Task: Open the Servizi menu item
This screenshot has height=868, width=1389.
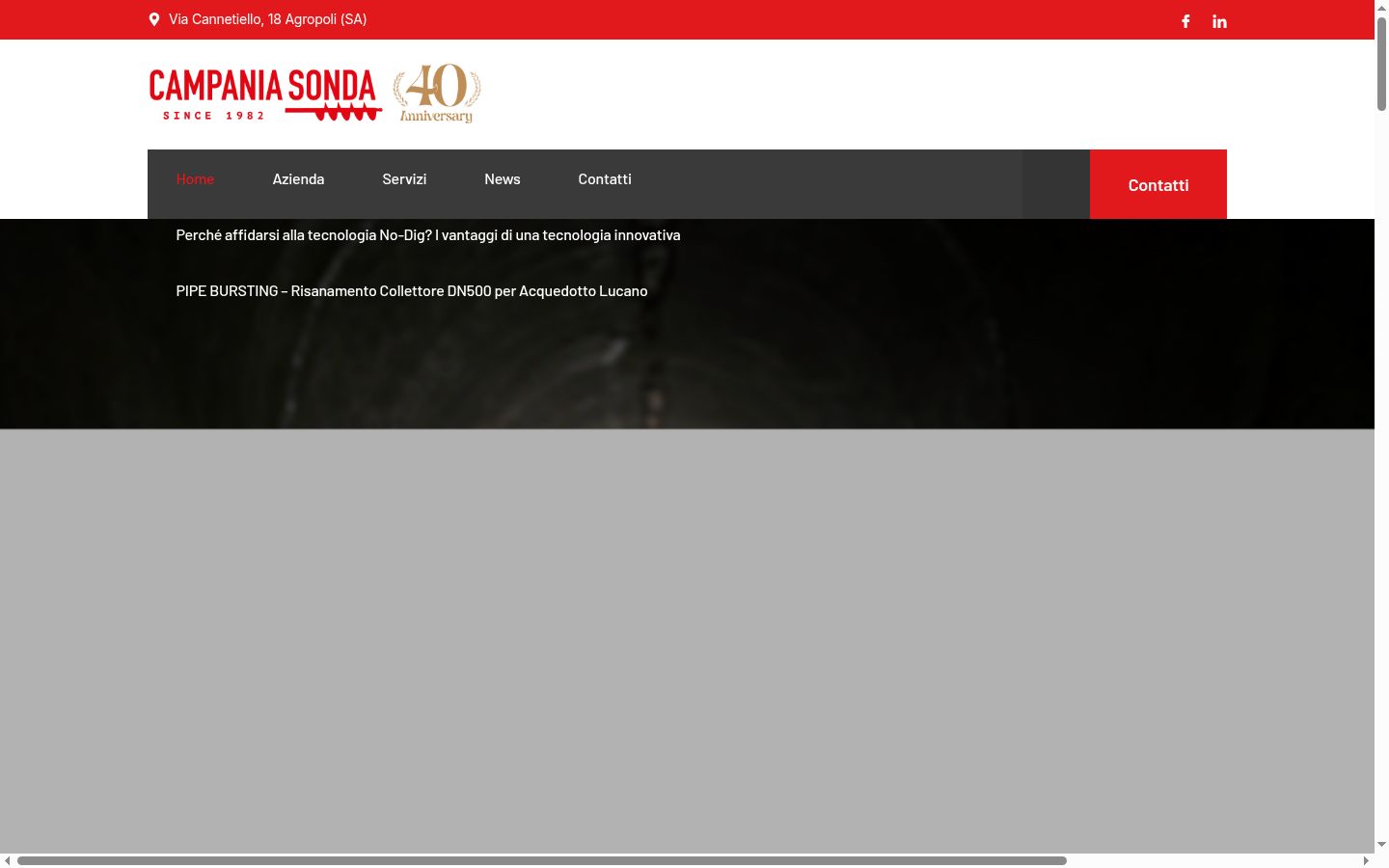Action: (x=404, y=179)
